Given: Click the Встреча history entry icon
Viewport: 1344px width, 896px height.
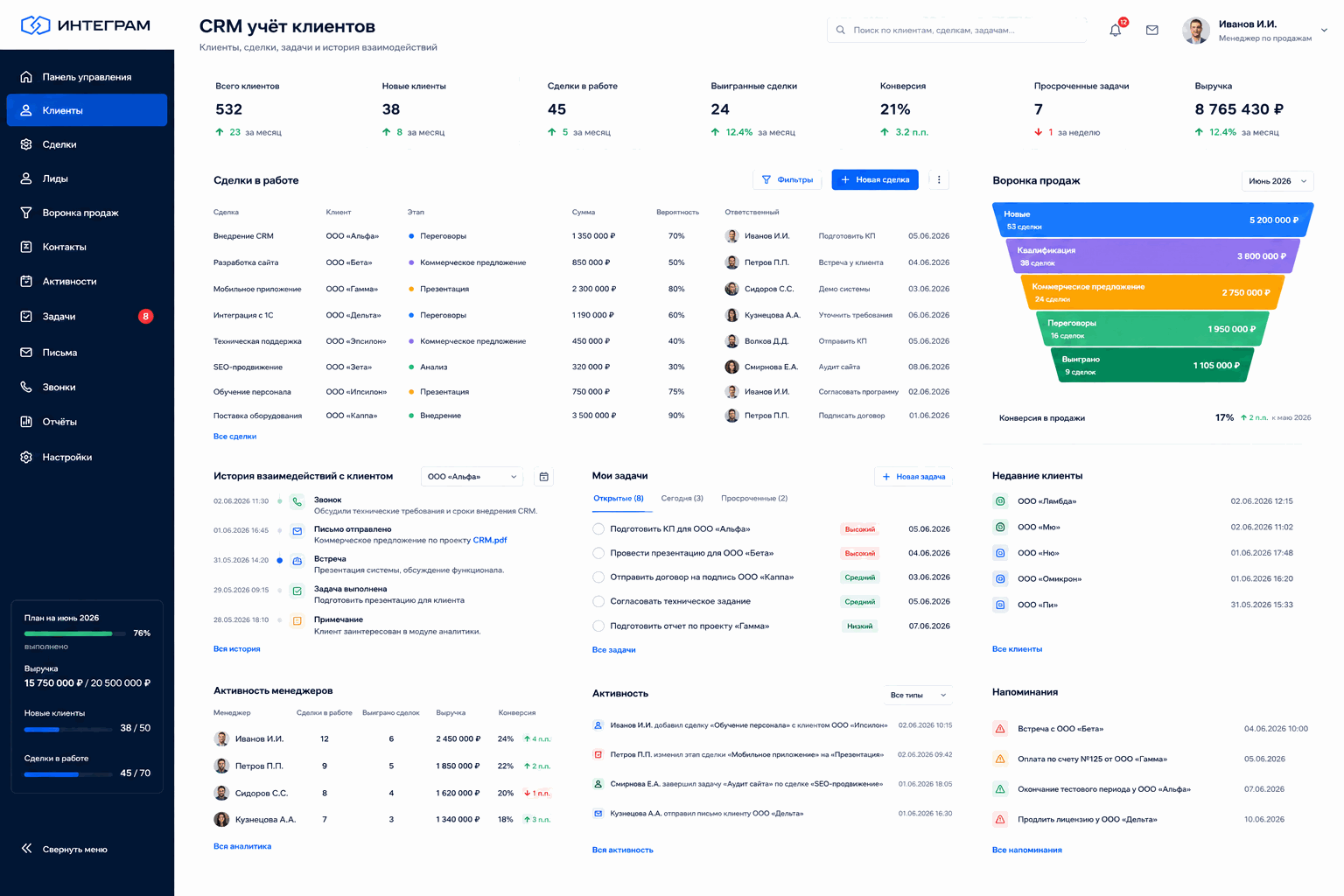Looking at the screenshot, I should [297, 561].
